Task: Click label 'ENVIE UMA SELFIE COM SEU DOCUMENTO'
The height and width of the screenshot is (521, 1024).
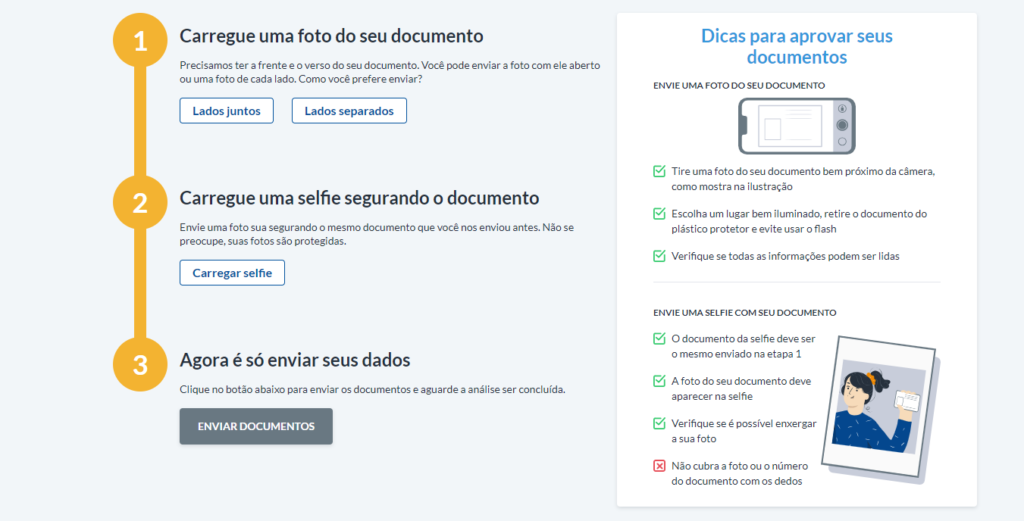Action: tap(744, 313)
